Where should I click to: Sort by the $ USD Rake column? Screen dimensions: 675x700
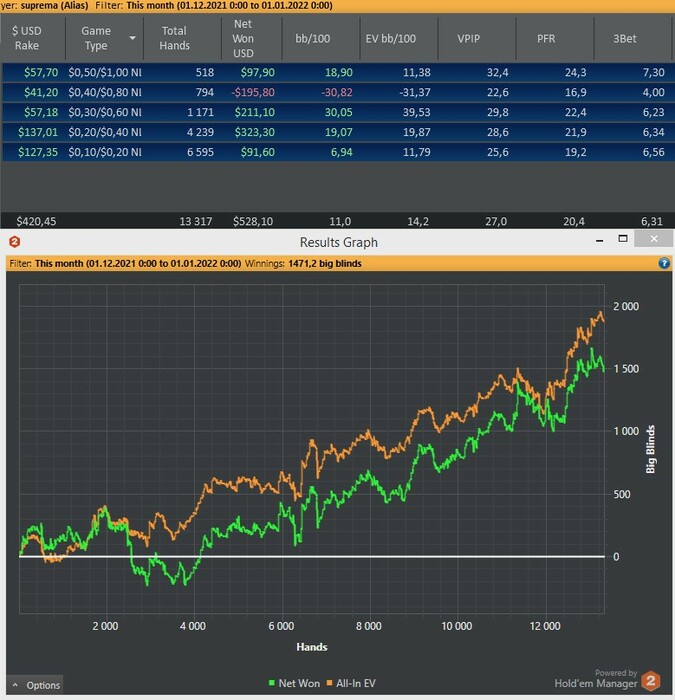pos(27,38)
